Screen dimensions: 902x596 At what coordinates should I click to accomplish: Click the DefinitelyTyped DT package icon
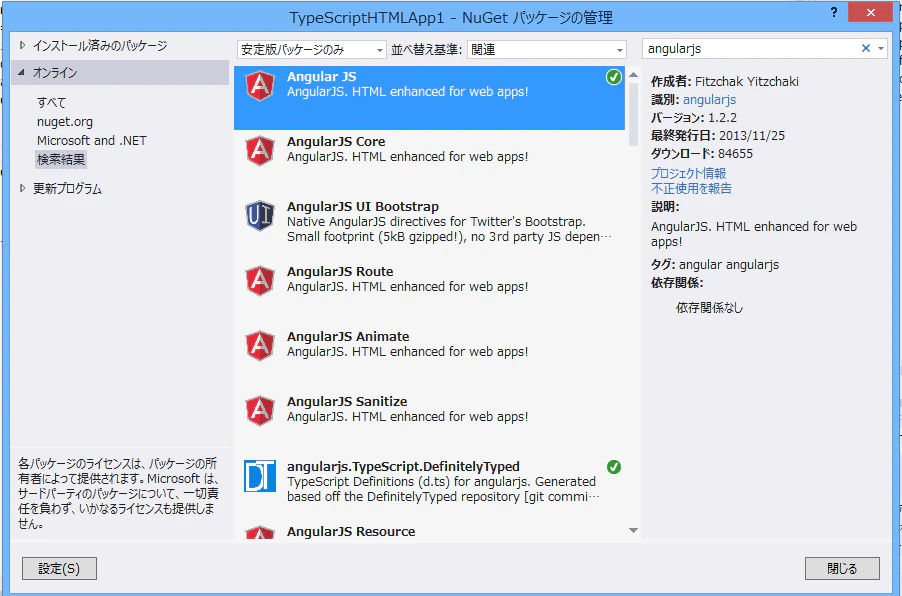[260, 476]
